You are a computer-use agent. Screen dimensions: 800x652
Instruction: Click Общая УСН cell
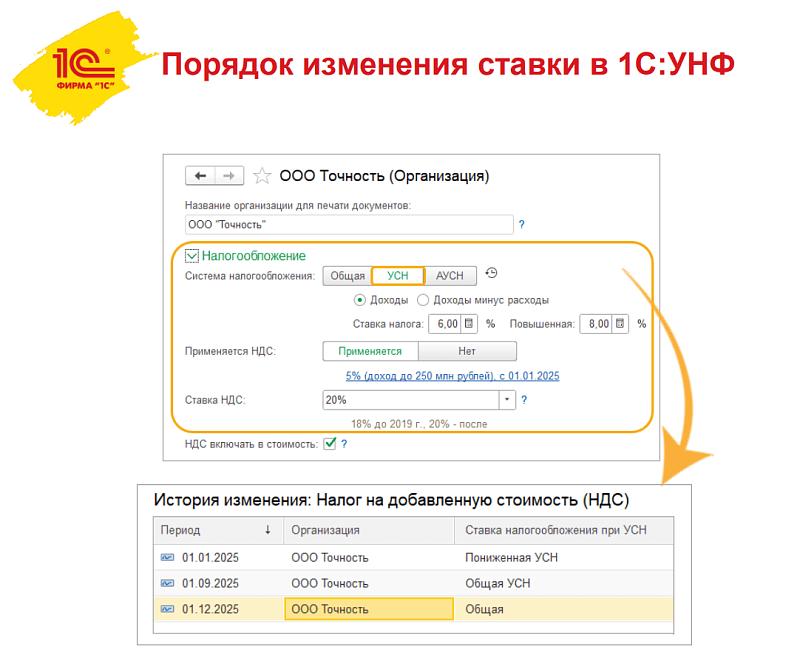tap(497, 583)
